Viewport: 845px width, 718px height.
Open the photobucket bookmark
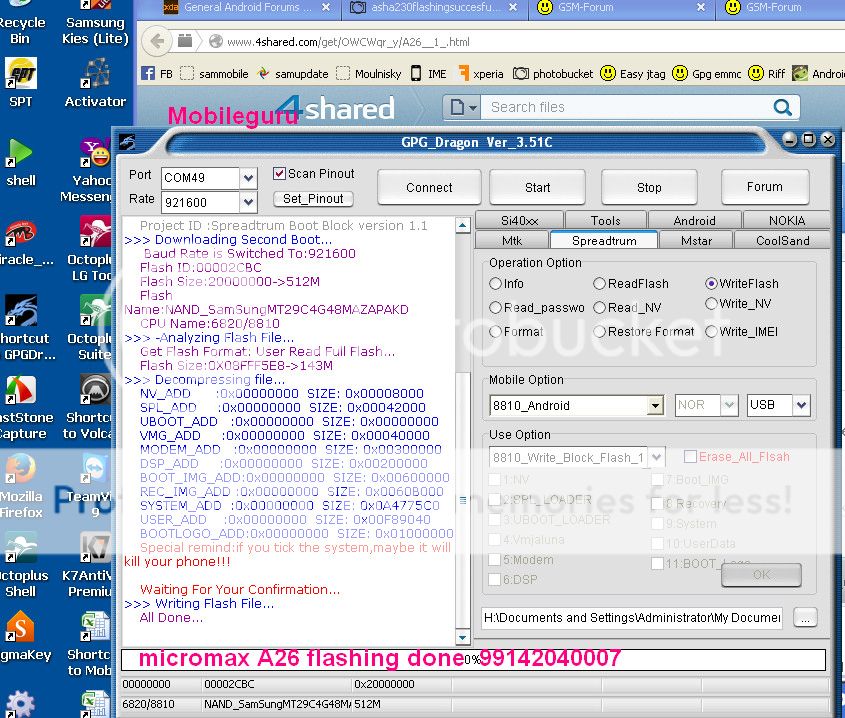553,73
